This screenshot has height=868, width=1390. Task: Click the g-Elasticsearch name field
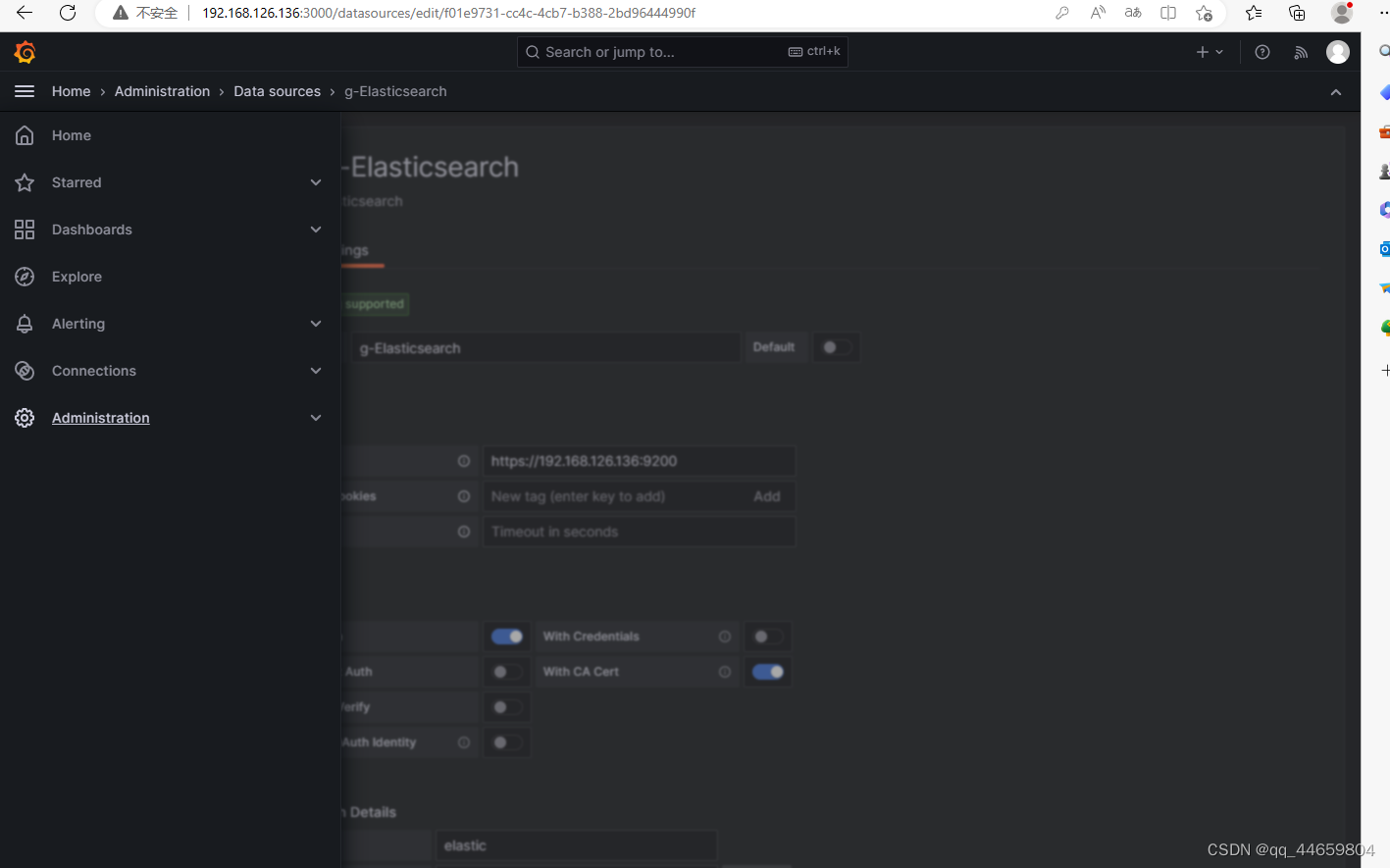click(x=545, y=348)
